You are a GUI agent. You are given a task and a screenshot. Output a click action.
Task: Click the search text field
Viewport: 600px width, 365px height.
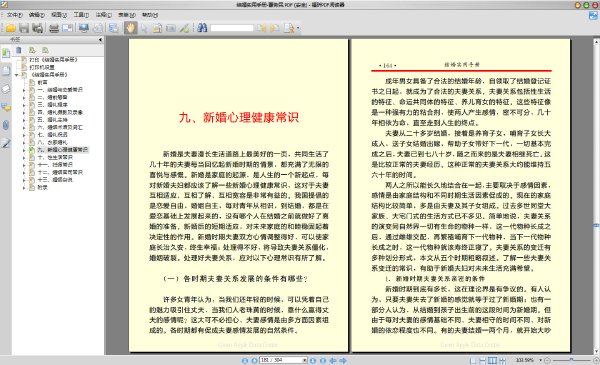point(232,28)
